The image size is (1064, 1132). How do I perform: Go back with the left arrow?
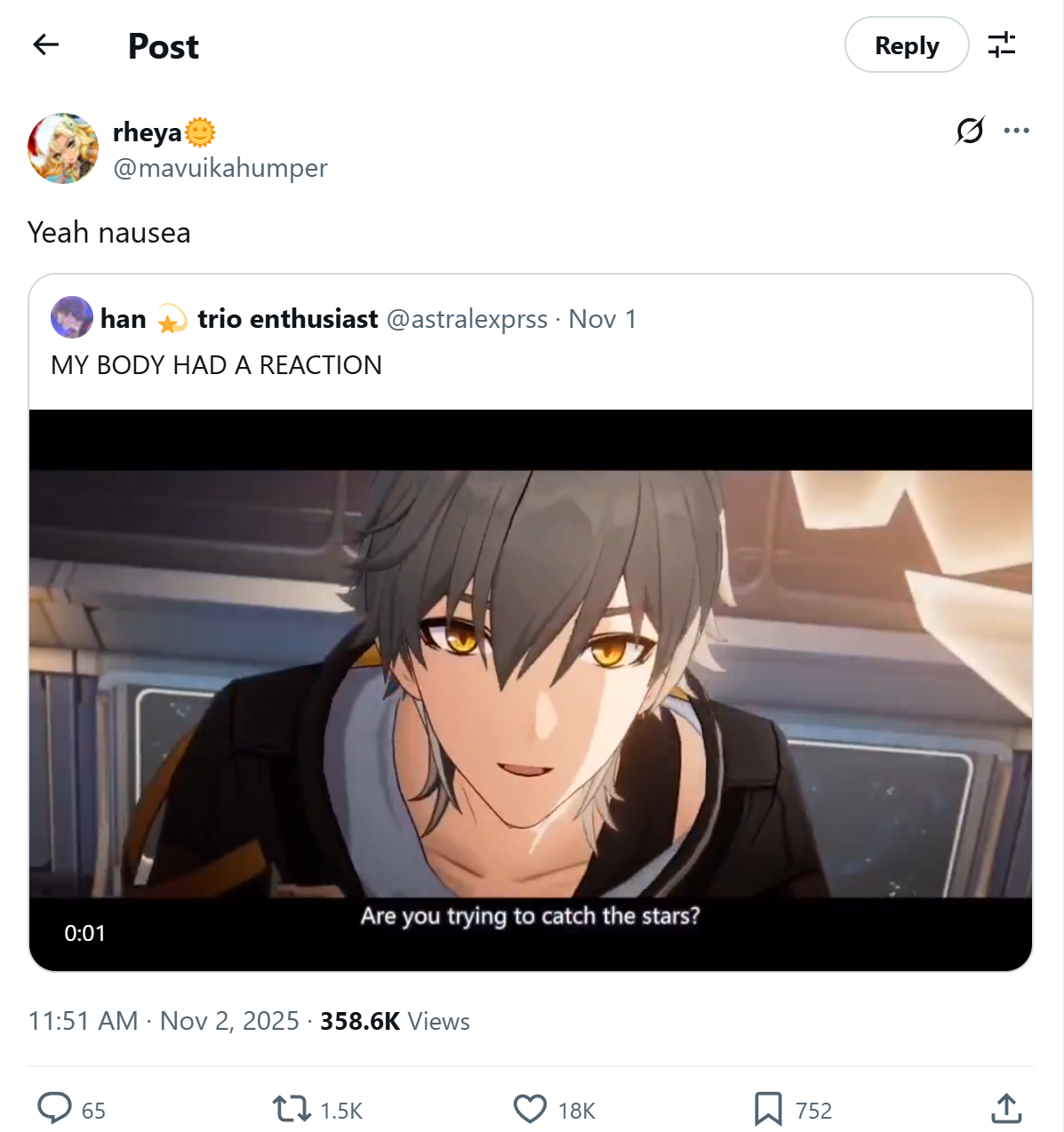[45, 44]
